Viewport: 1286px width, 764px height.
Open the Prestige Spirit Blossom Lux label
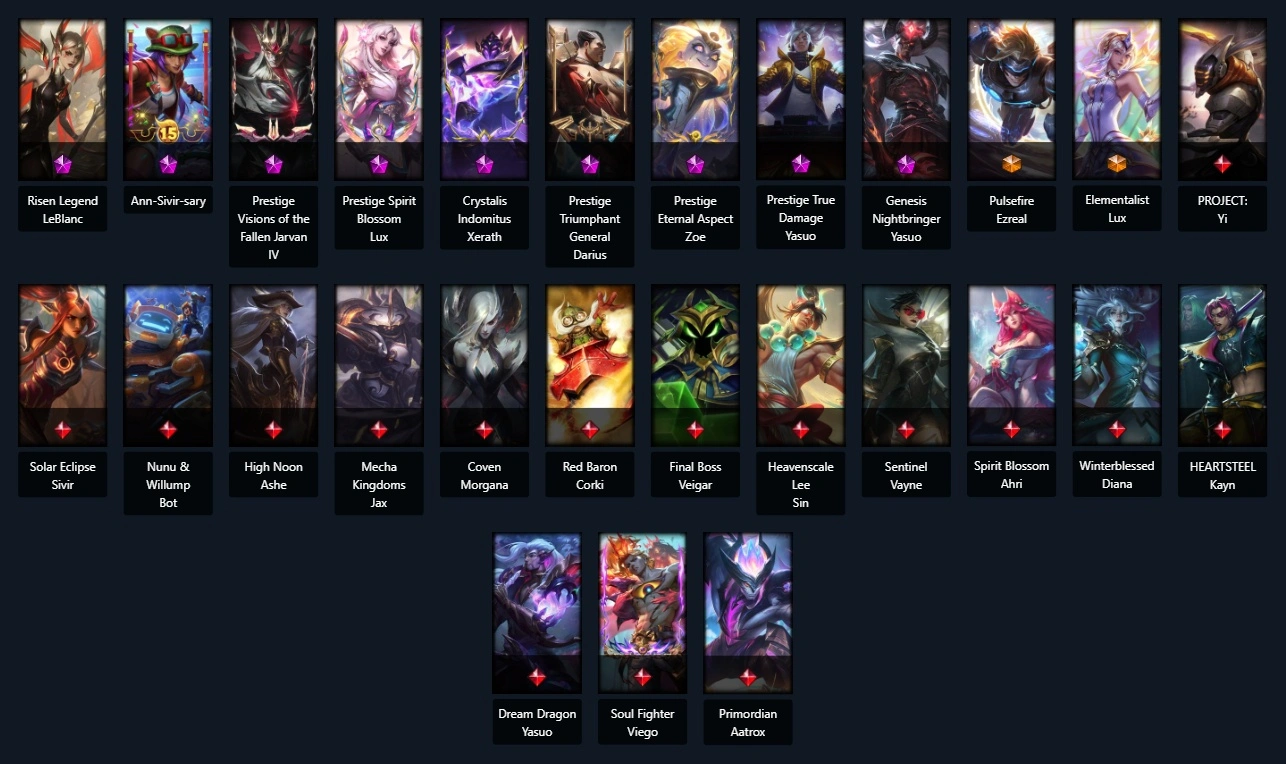tap(379, 219)
